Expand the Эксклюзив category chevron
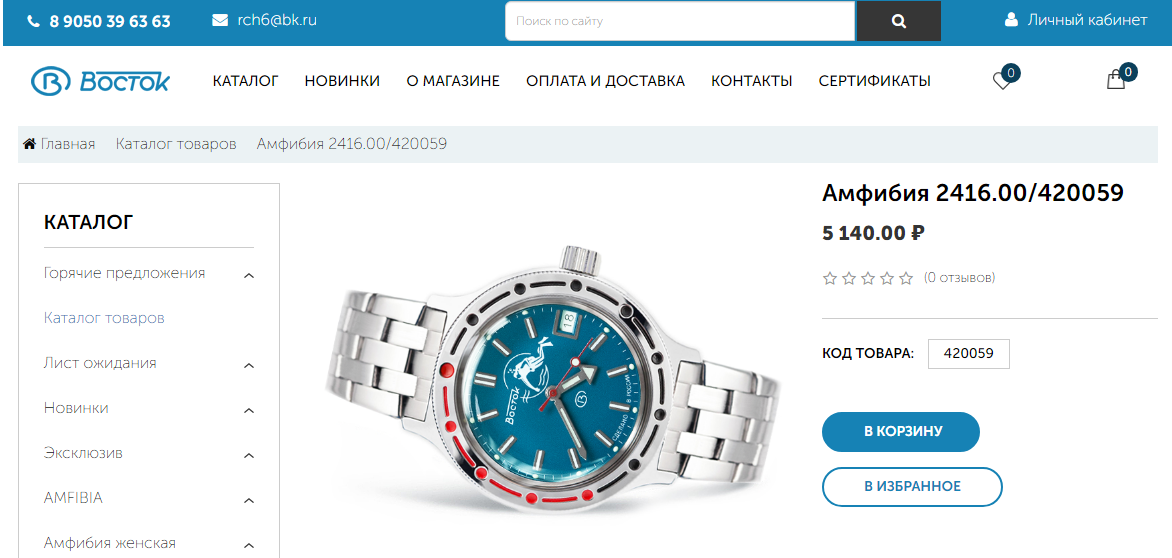Image resolution: width=1172 pixels, height=558 pixels. tap(249, 456)
